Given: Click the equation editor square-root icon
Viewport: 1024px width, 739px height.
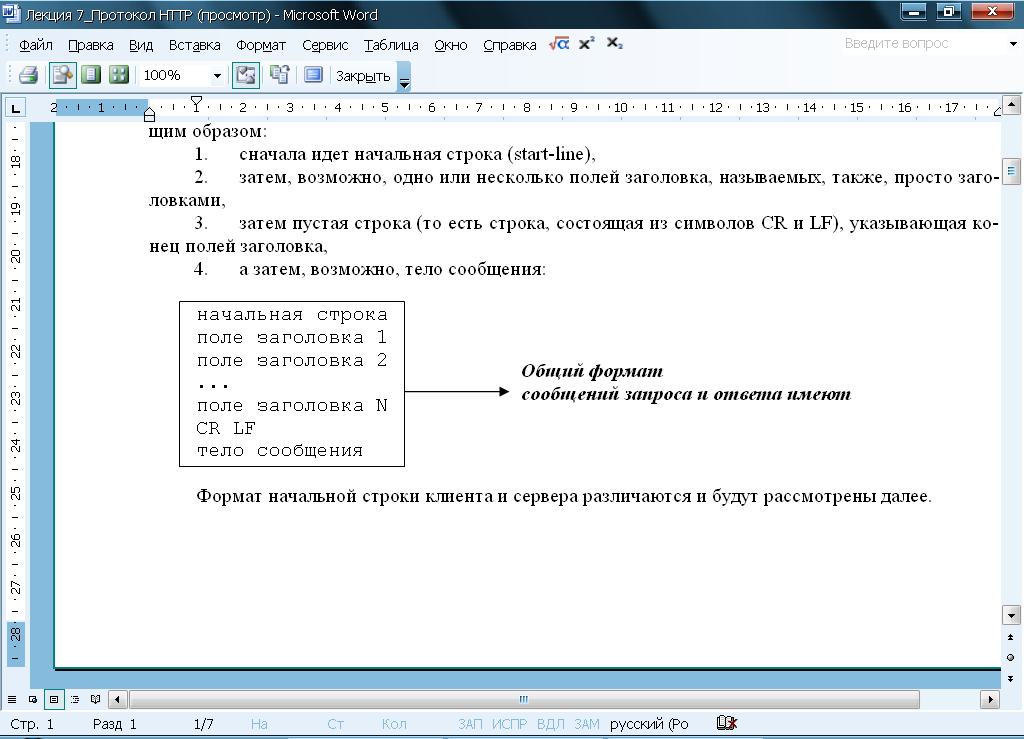Looking at the screenshot, I should [559, 44].
